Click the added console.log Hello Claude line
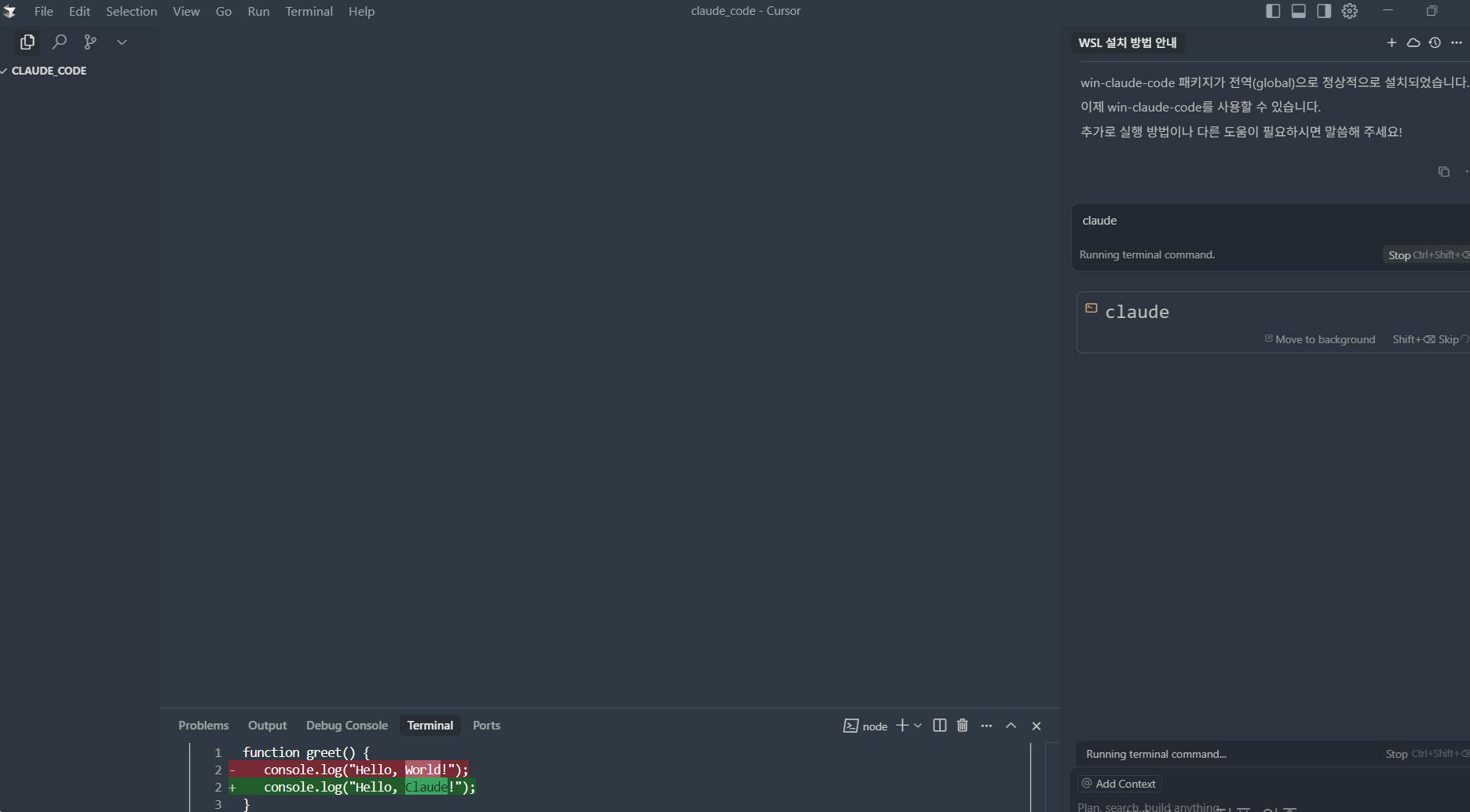The image size is (1470, 812). pyautogui.click(x=352, y=787)
